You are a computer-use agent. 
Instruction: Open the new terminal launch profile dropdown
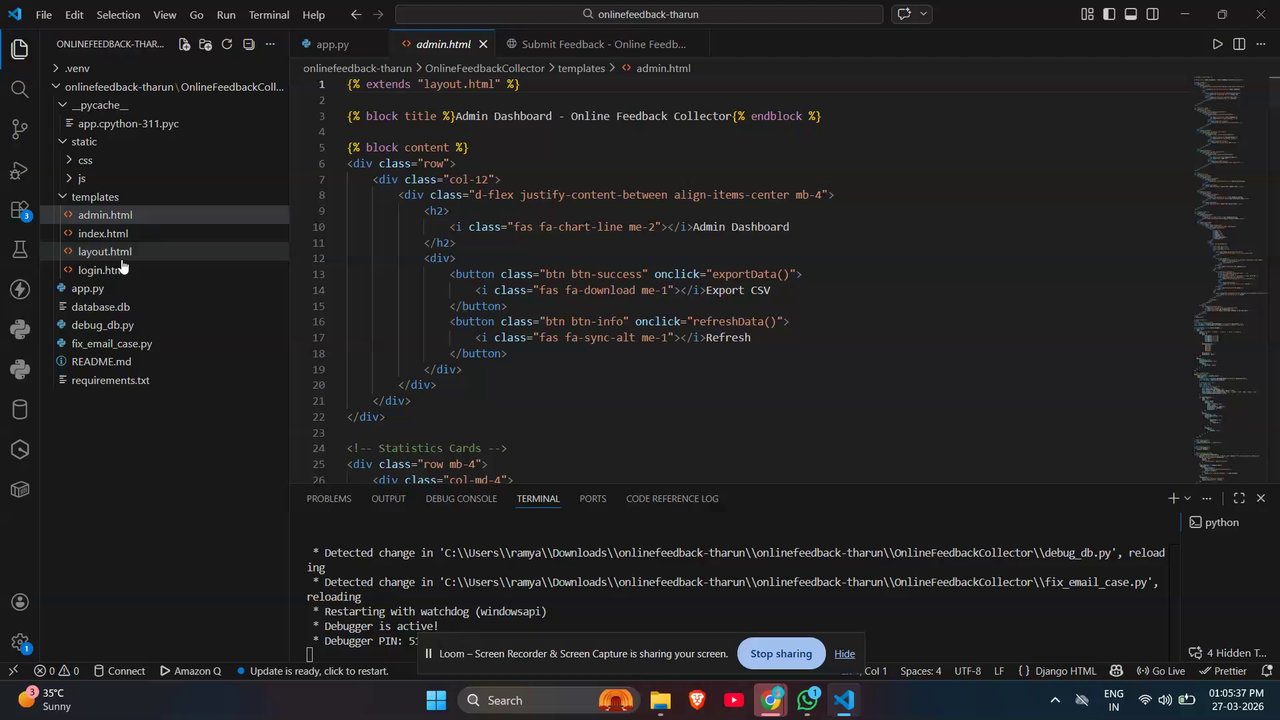pyautogui.click(x=1188, y=498)
